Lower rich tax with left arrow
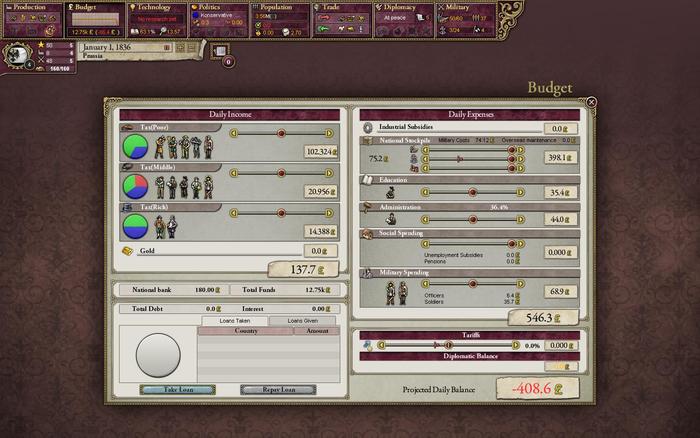Image resolution: width=700 pixels, height=438 pixels. coord(233,213)
